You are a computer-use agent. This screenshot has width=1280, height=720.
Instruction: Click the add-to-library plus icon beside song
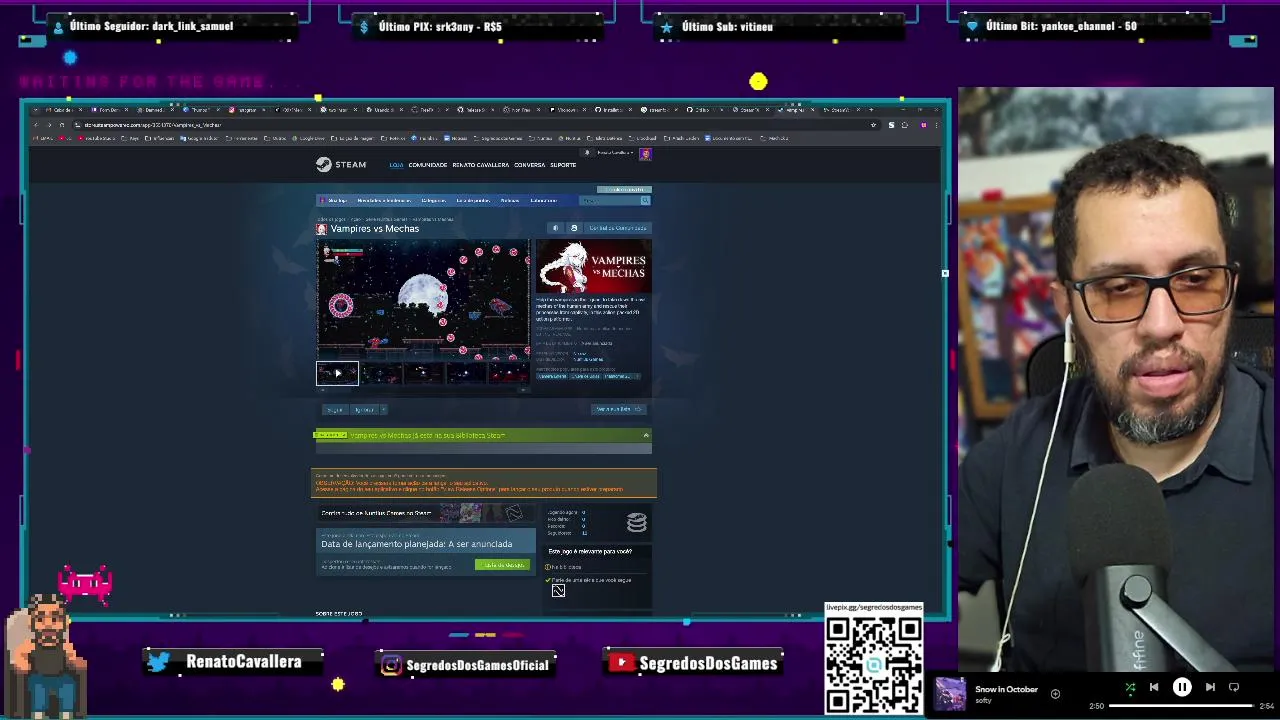point(1055,693)
